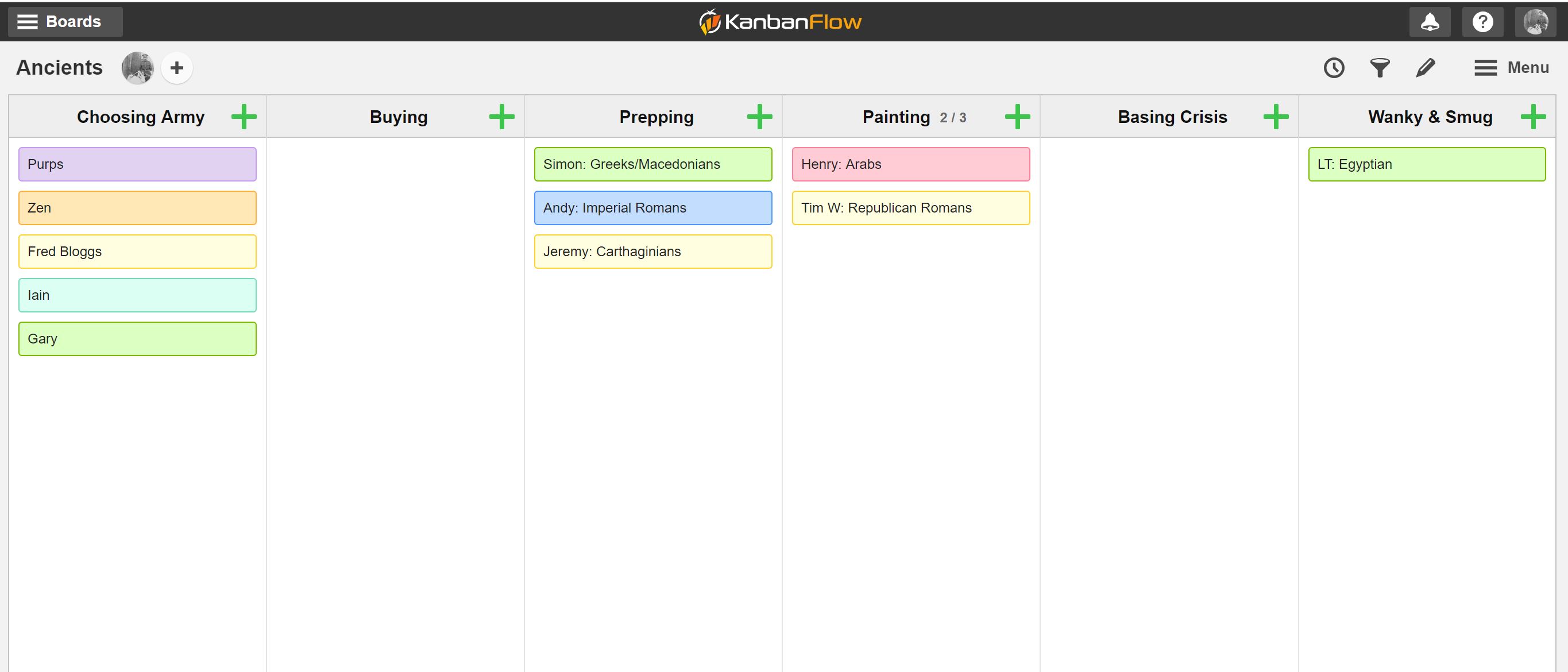
Task: Click the board member avatar next to Ancients
Action: click(138, 68)
